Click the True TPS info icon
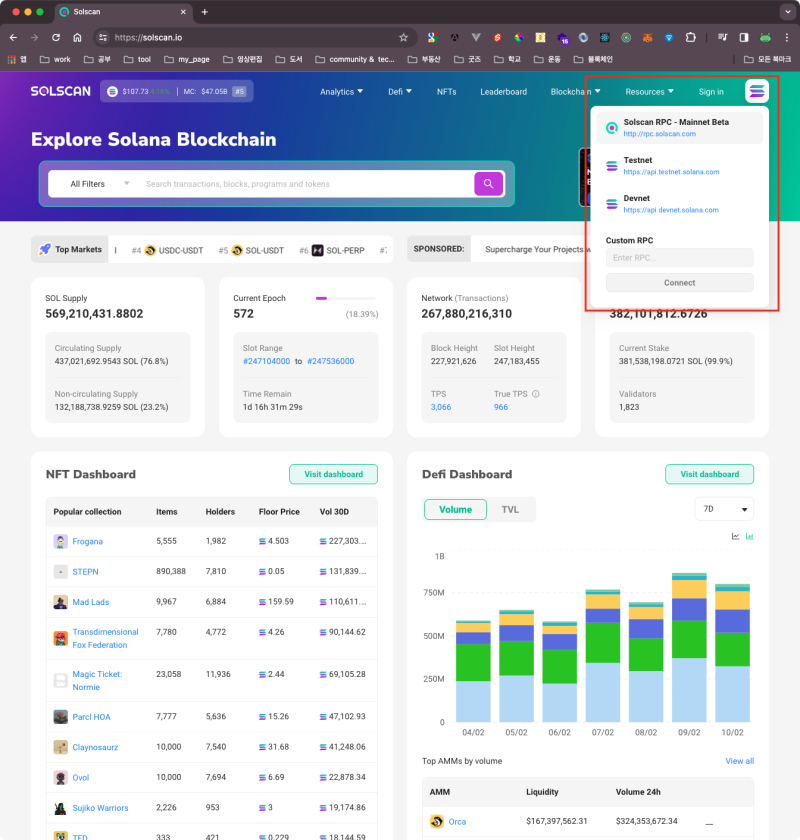800x840 pixels. click(x=535, y=394)
